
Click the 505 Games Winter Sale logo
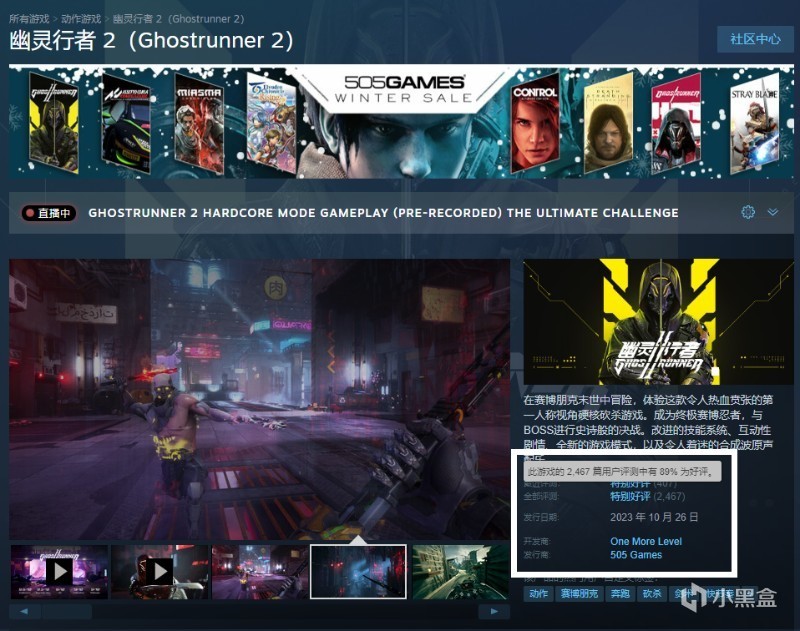(x=404, y=89)
